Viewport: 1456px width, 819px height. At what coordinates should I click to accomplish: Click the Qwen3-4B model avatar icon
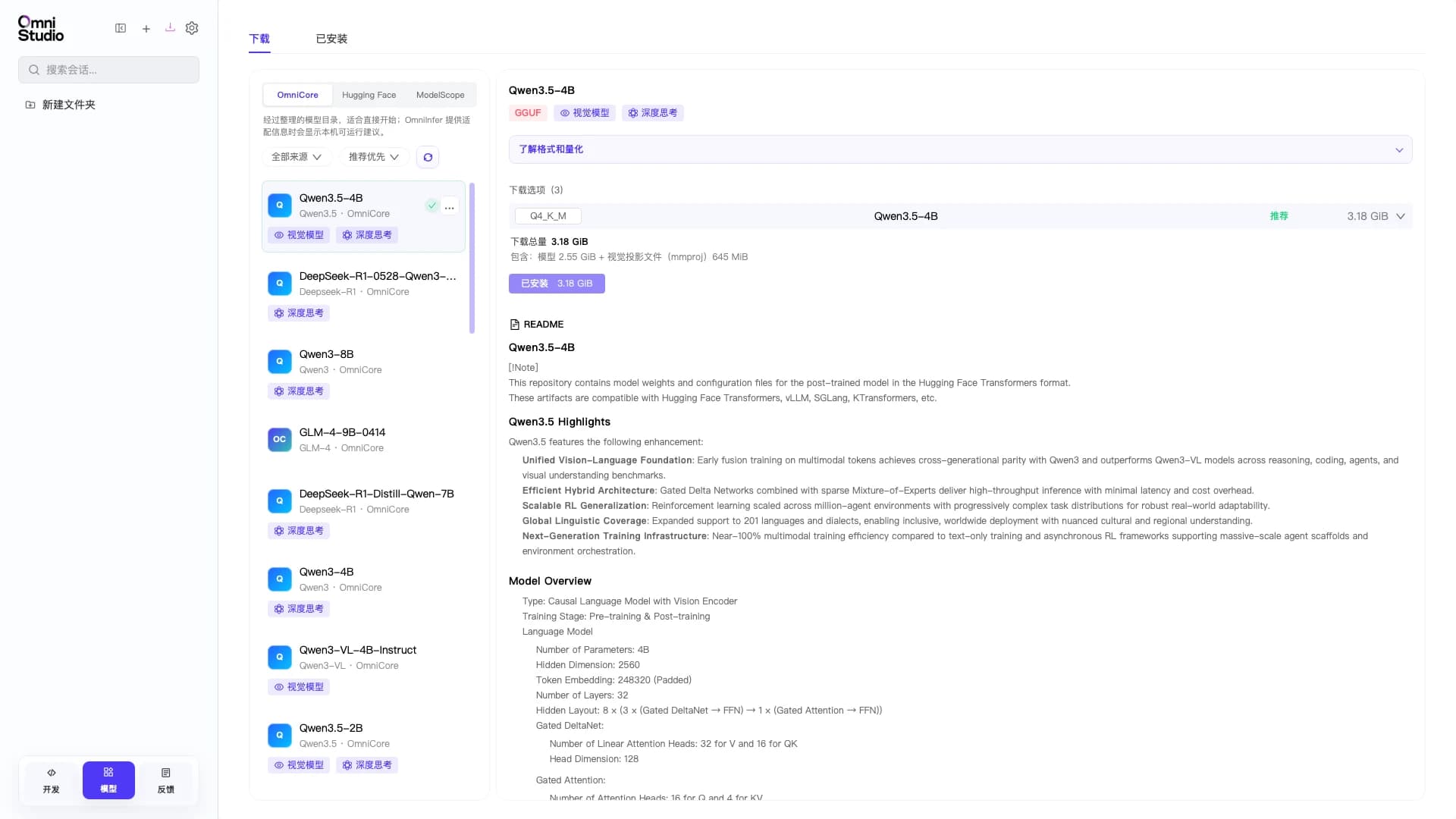coord(280,579)
